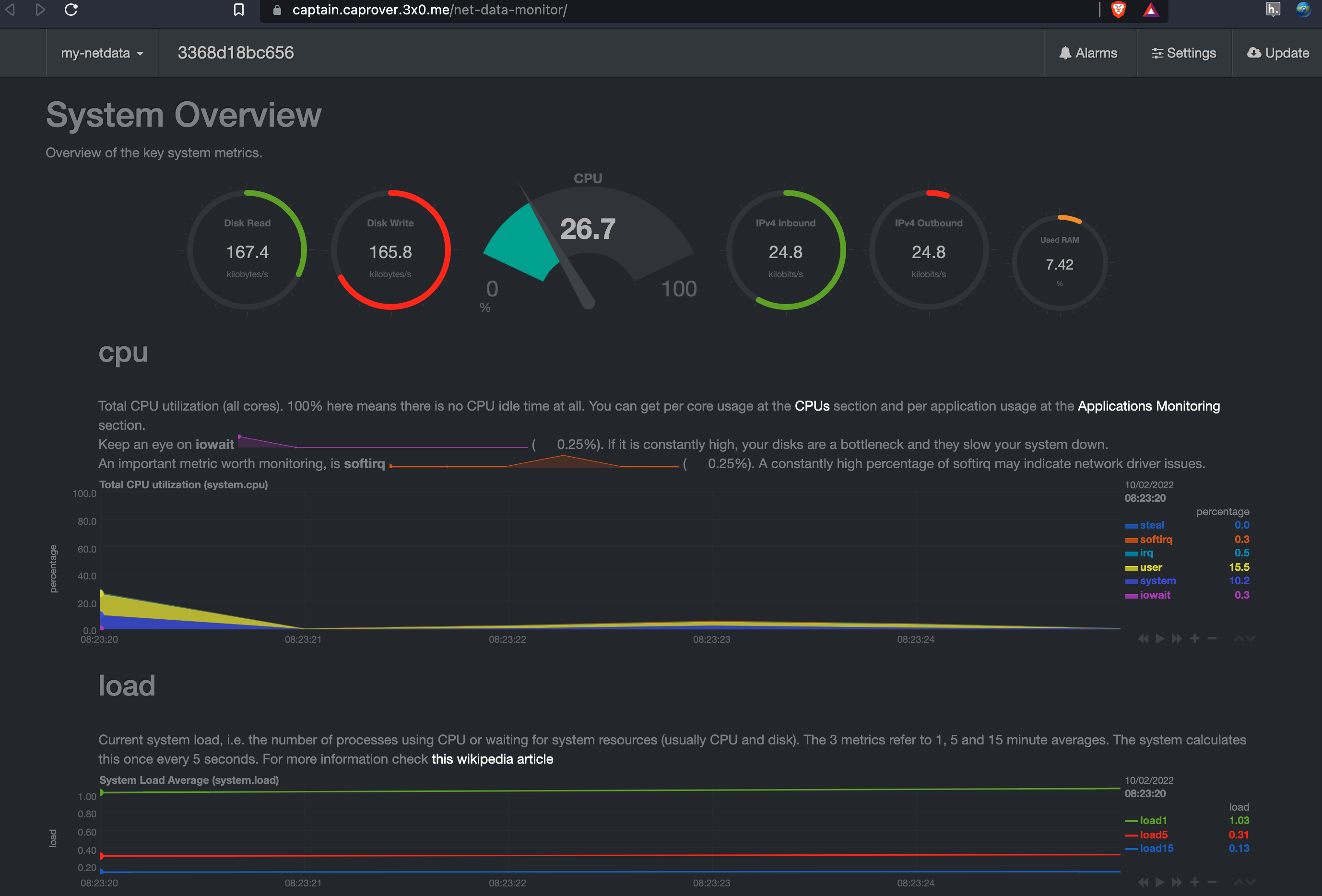Viewport: 1322px width, 896px height.
Task: Click hostname 3368d18bc656 in navbar
Action: tap(236, 53)
